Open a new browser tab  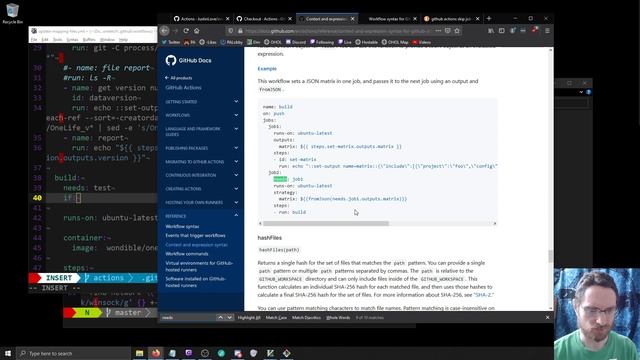coord(489,18)
